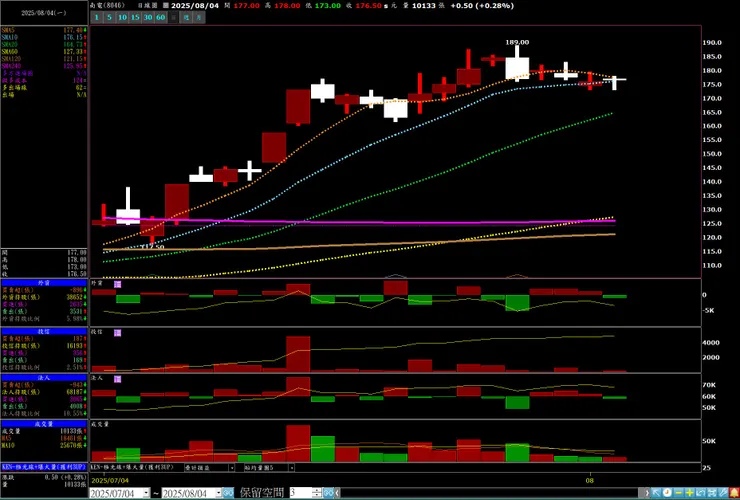
Task: Zoom out with the yellow minus icon
Action: point(679,493)
